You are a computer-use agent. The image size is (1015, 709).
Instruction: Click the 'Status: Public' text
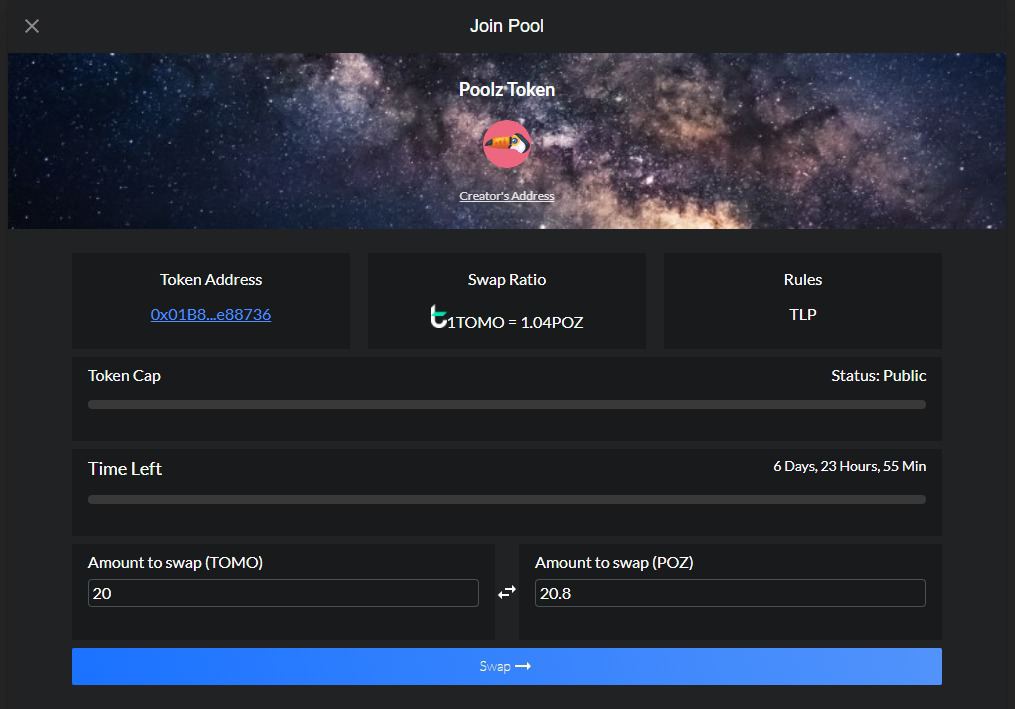click(x=878, y=376)
